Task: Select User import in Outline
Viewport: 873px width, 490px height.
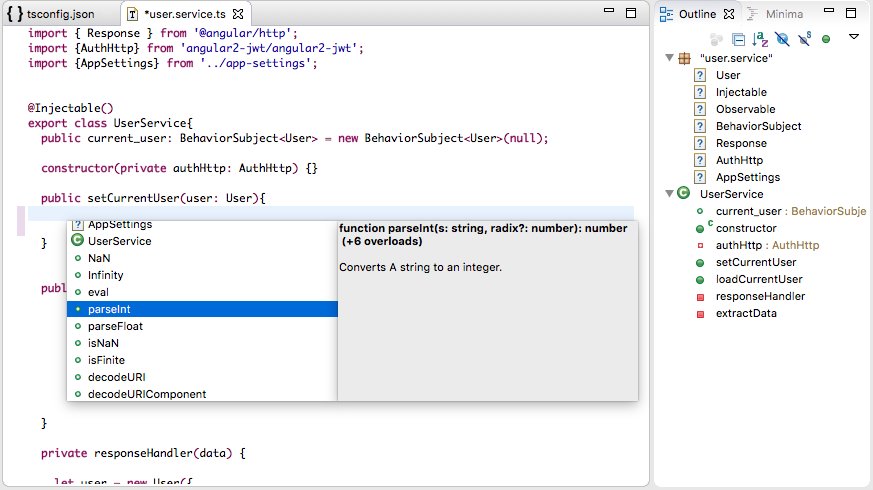Action: (x=728, y=75)
